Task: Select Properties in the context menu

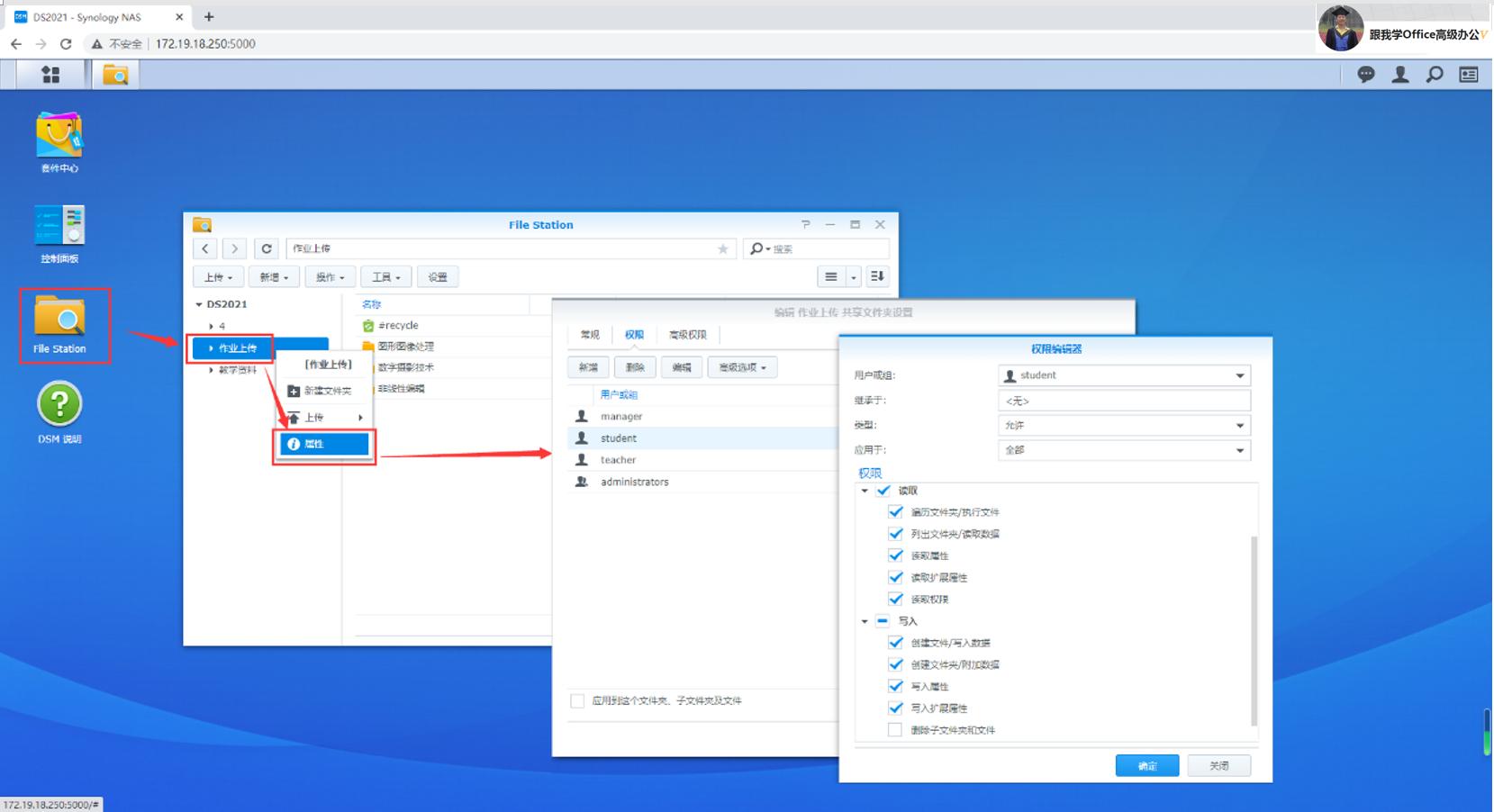Action: 324,444
